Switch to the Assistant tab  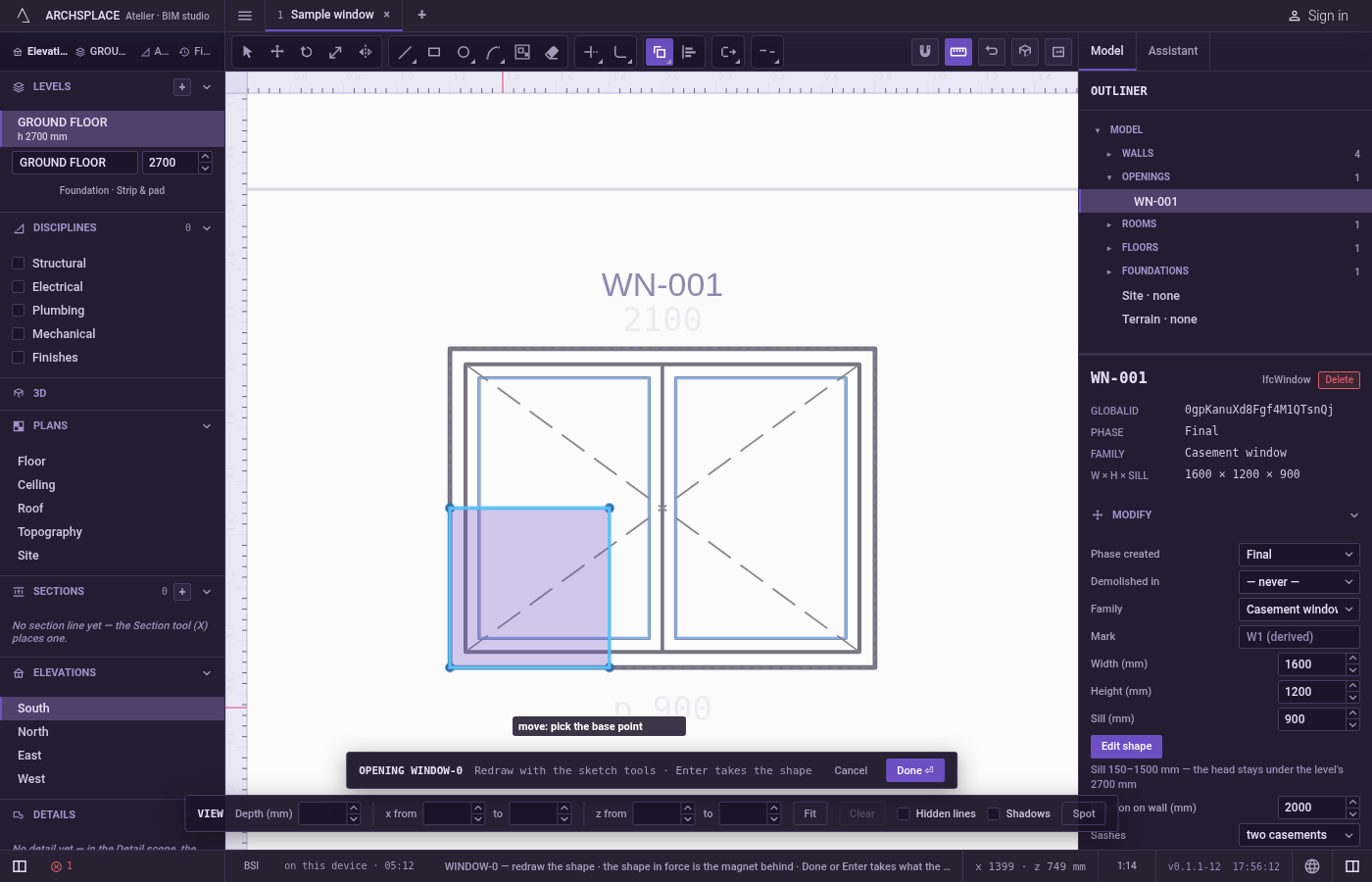[1173, 51]
